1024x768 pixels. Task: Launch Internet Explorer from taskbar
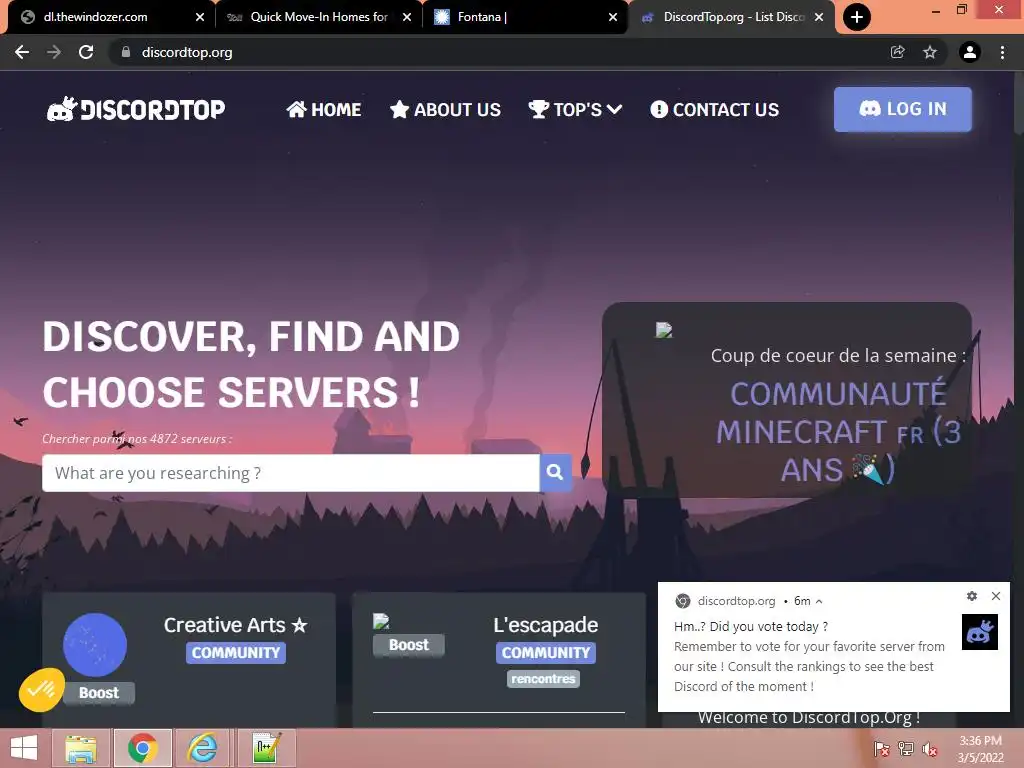coord(202,748)
